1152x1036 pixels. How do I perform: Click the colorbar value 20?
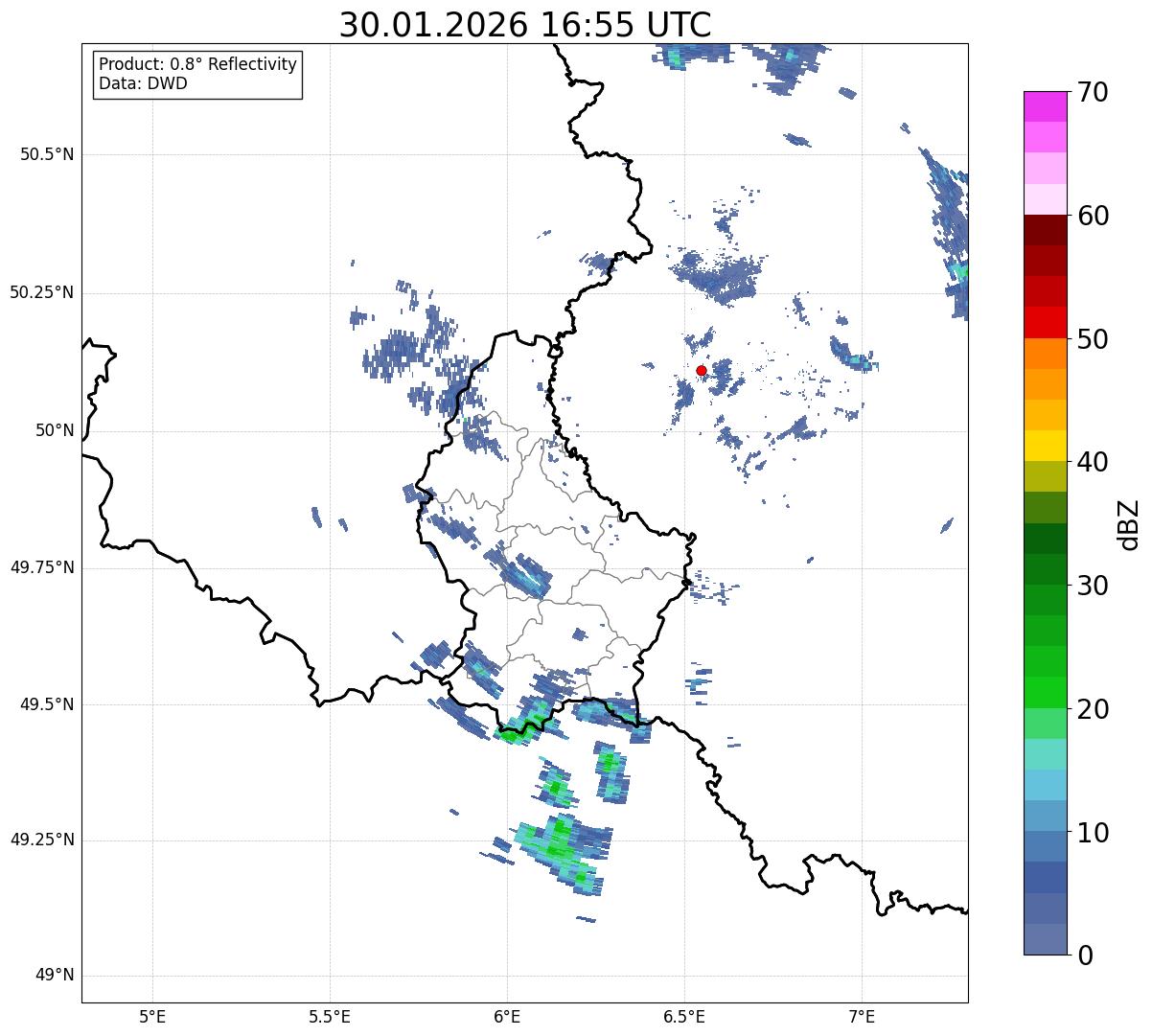(1093, 709)
